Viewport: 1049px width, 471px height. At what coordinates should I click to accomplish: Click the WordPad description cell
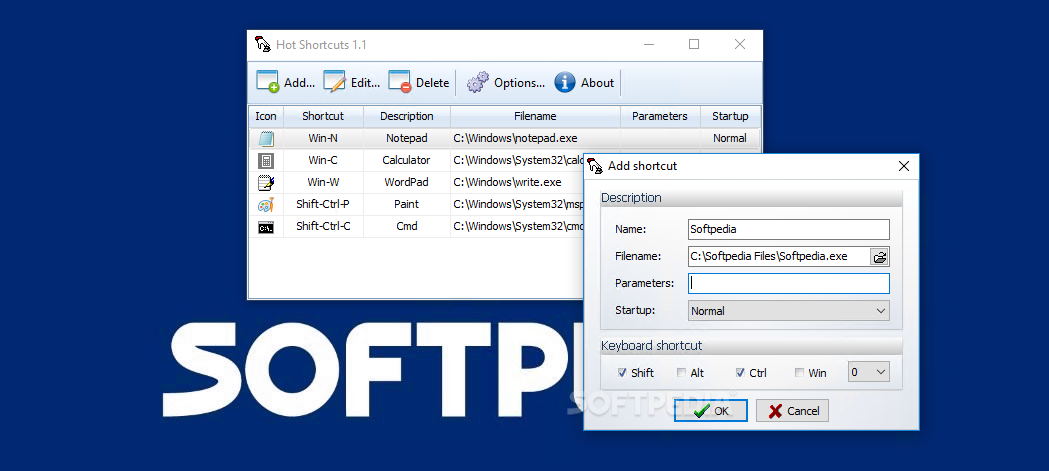point(407,182)
